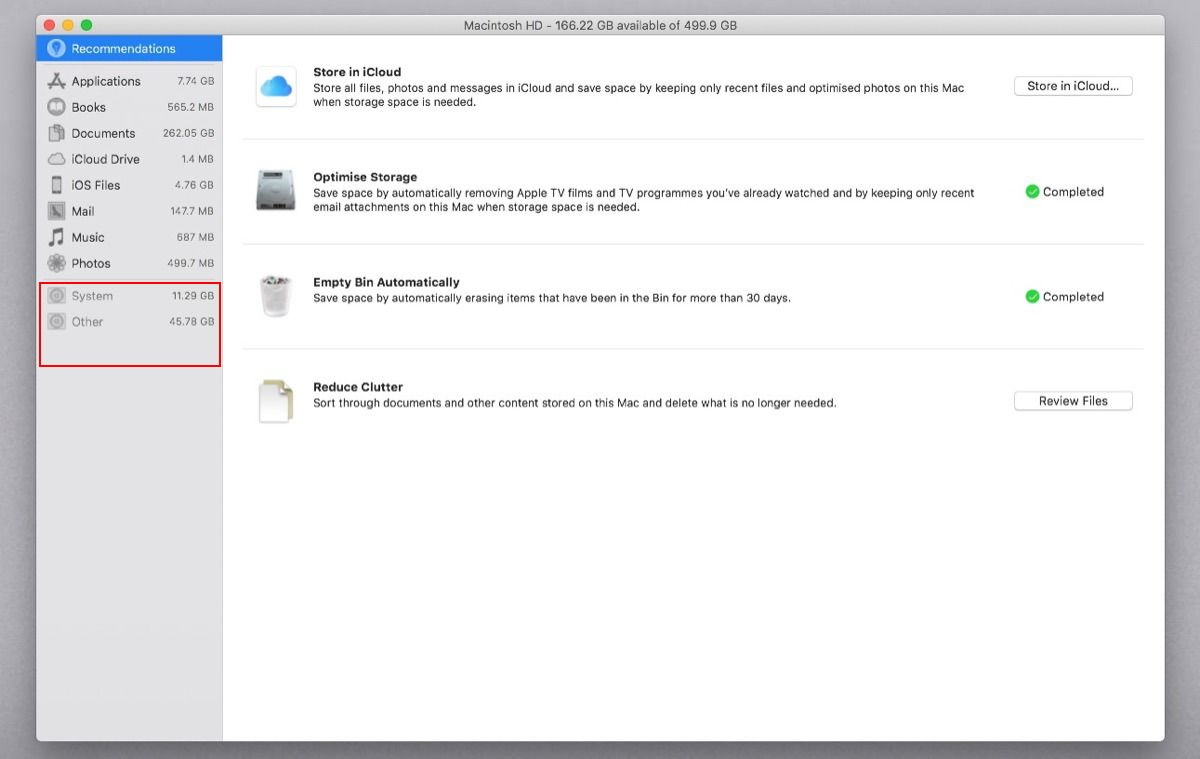Open the Photos pinwheel icon

coord(57,263)
